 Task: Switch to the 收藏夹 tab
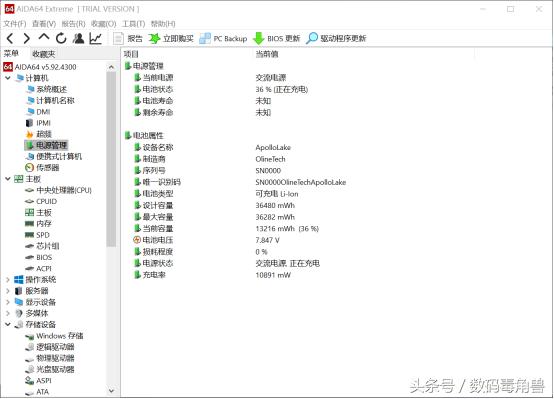point(44,54)
